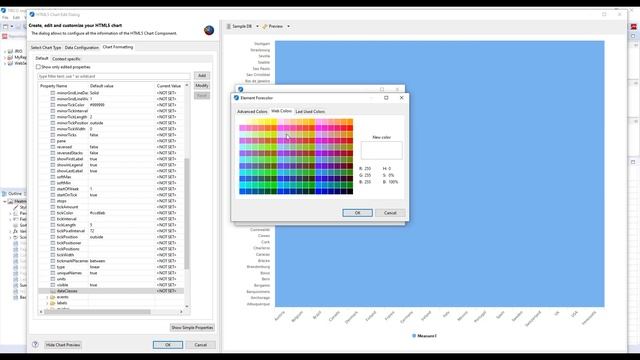Expand the MyRep node in the background tree

(5, 58)
